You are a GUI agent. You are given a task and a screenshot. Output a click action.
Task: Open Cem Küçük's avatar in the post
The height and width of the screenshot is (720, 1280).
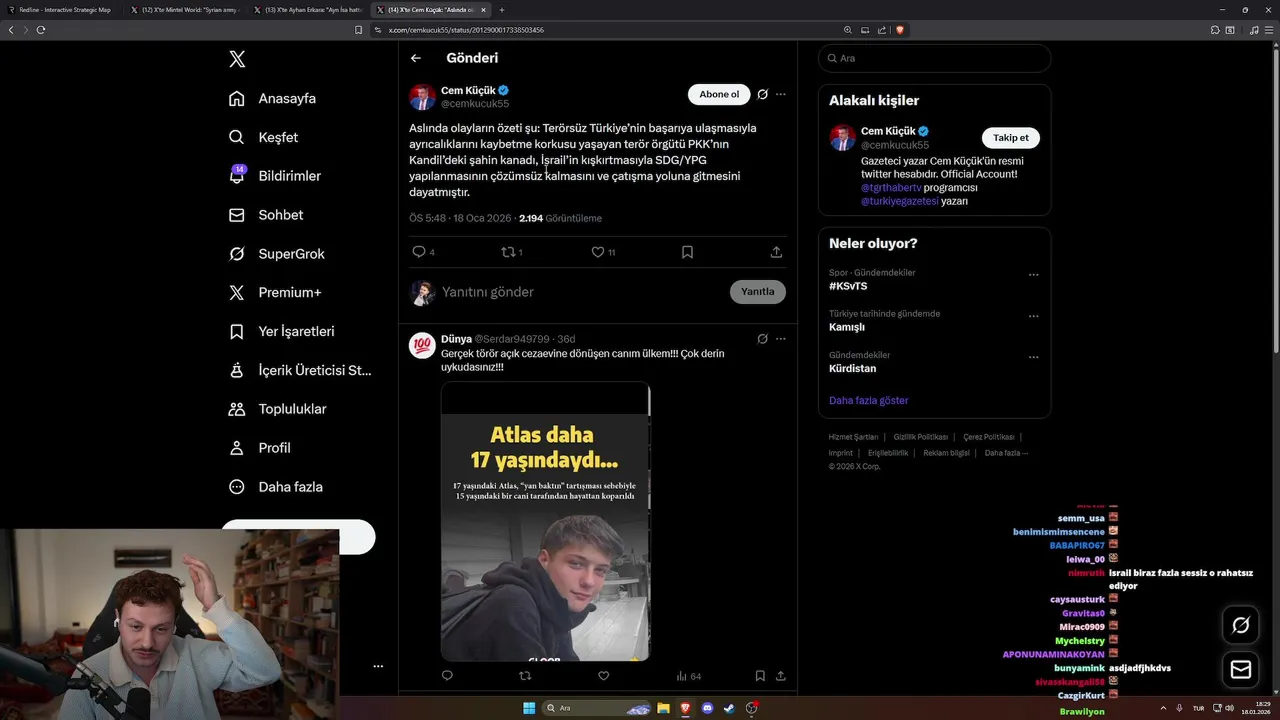(x=422, y=97)
